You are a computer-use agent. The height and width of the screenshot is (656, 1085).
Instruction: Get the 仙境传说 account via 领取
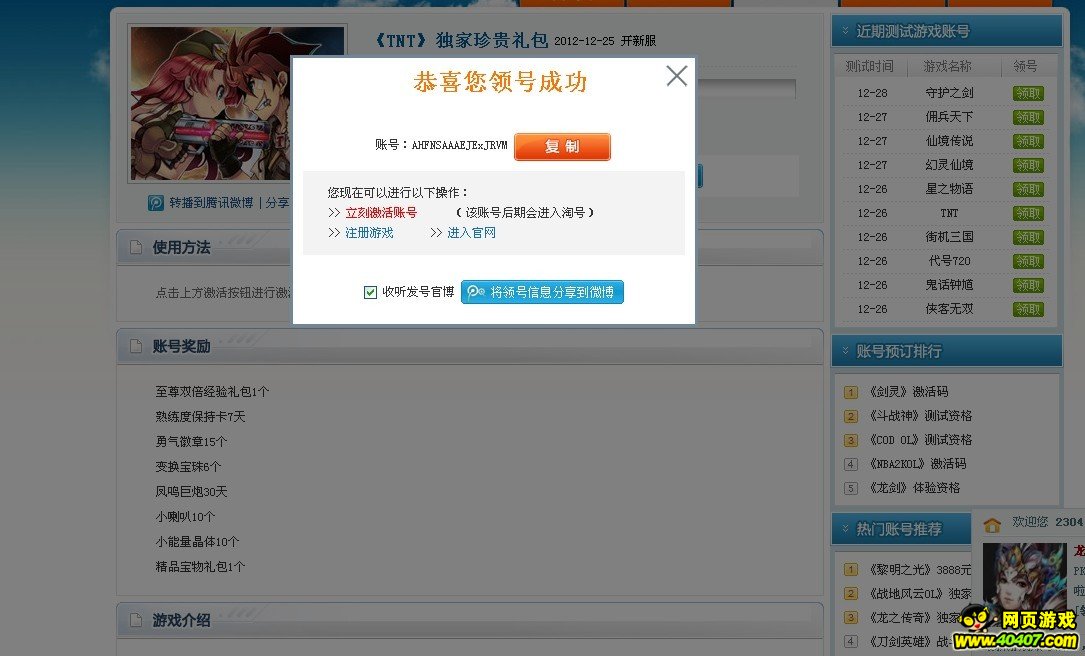(1028, 141)
